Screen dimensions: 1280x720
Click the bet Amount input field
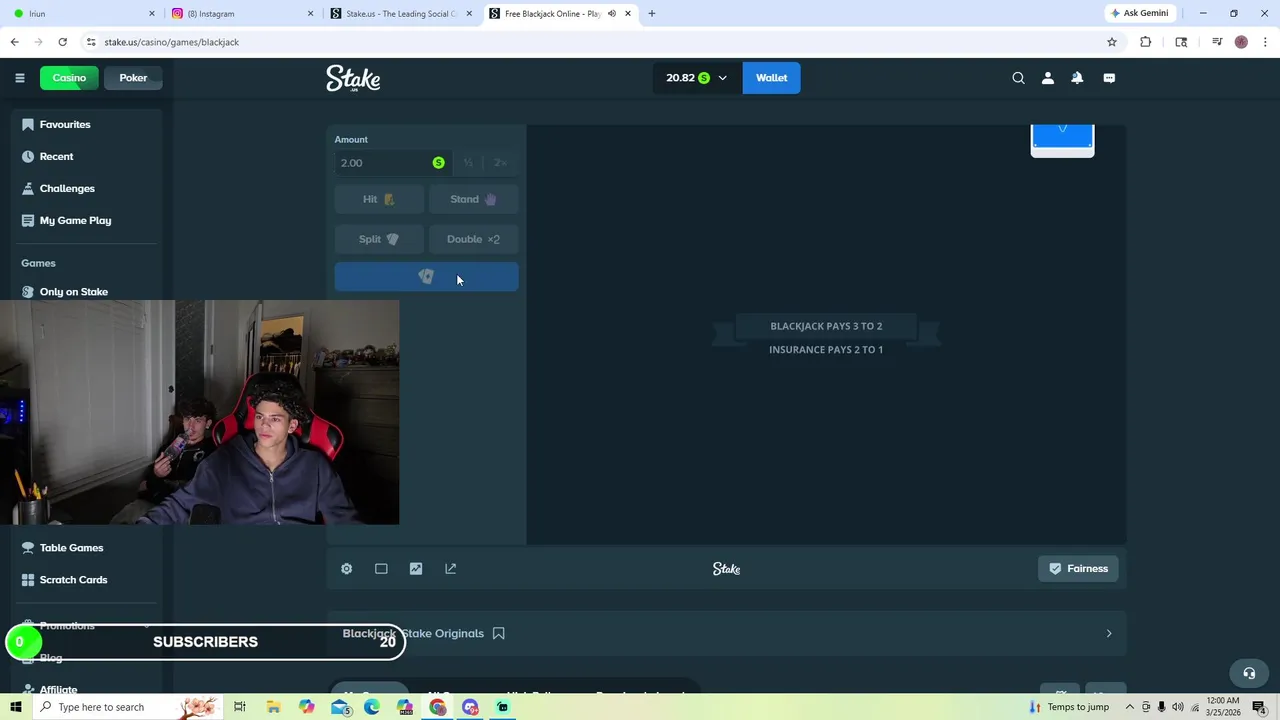(392, 163)
